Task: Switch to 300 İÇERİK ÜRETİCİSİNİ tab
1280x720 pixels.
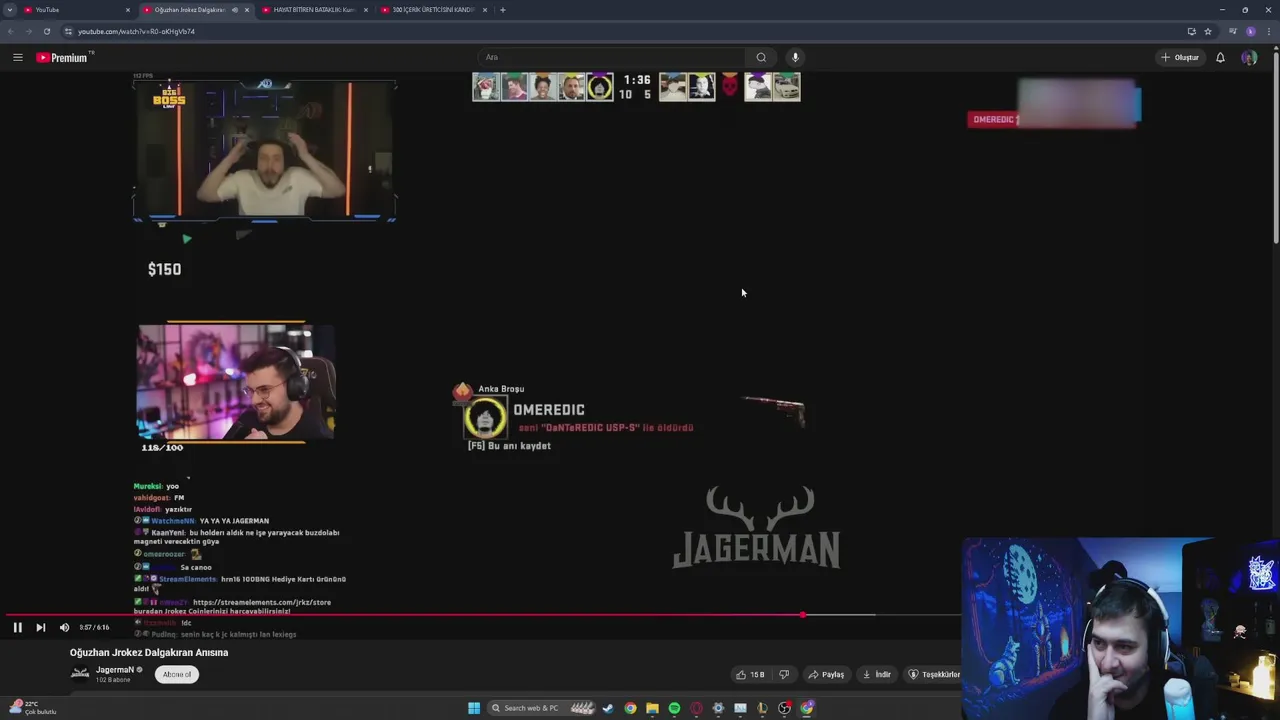Action: tap(432, 10)
